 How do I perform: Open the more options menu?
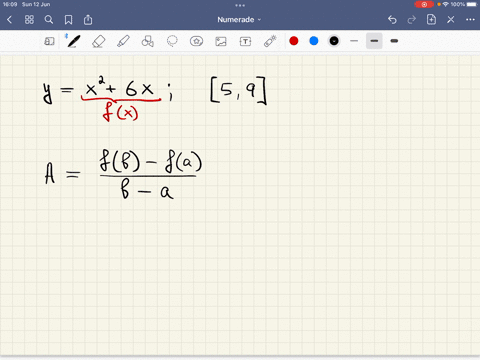(470, 20)
